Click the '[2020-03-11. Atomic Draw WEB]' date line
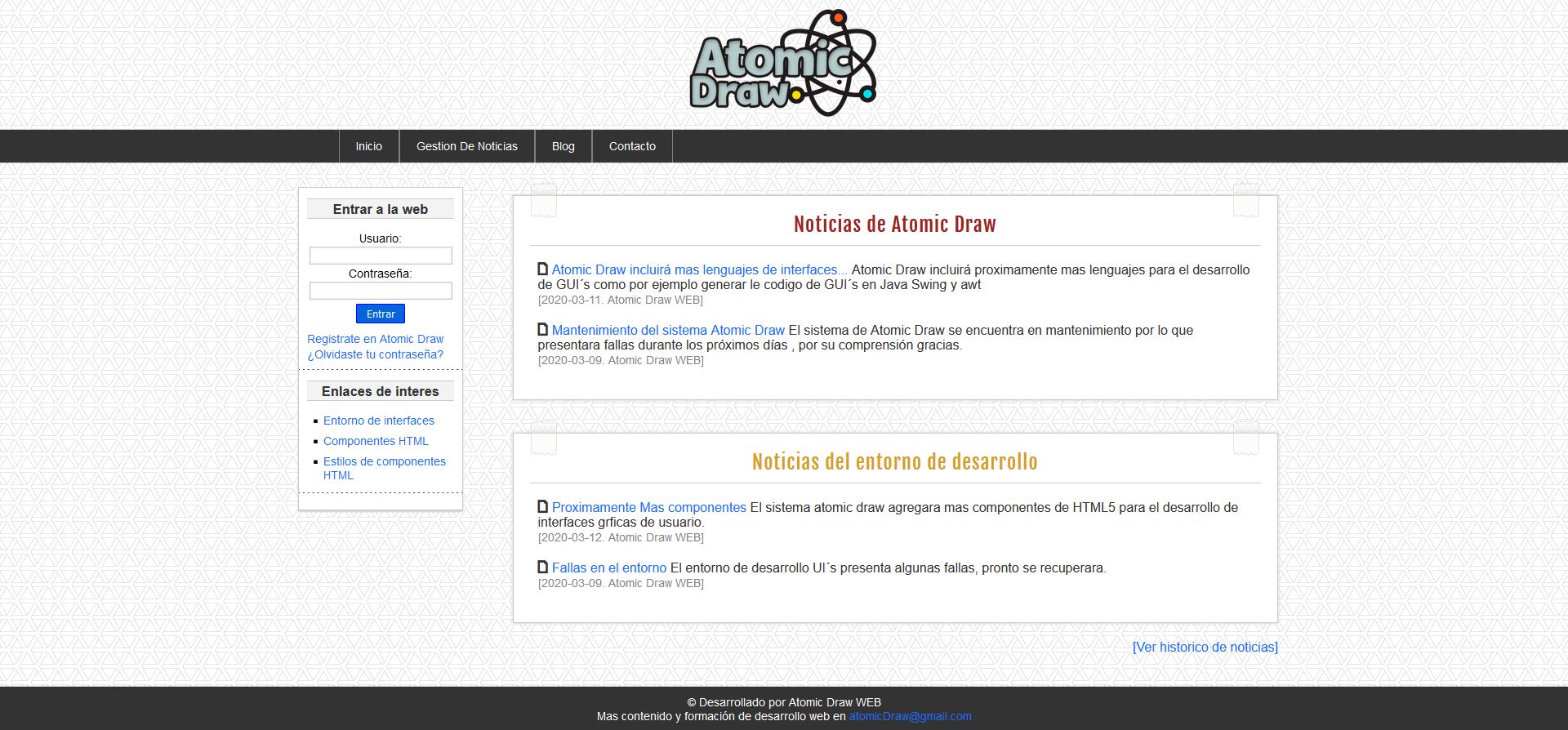The height and width of the screenshot is (730, 1568). (x=621, y=300)
